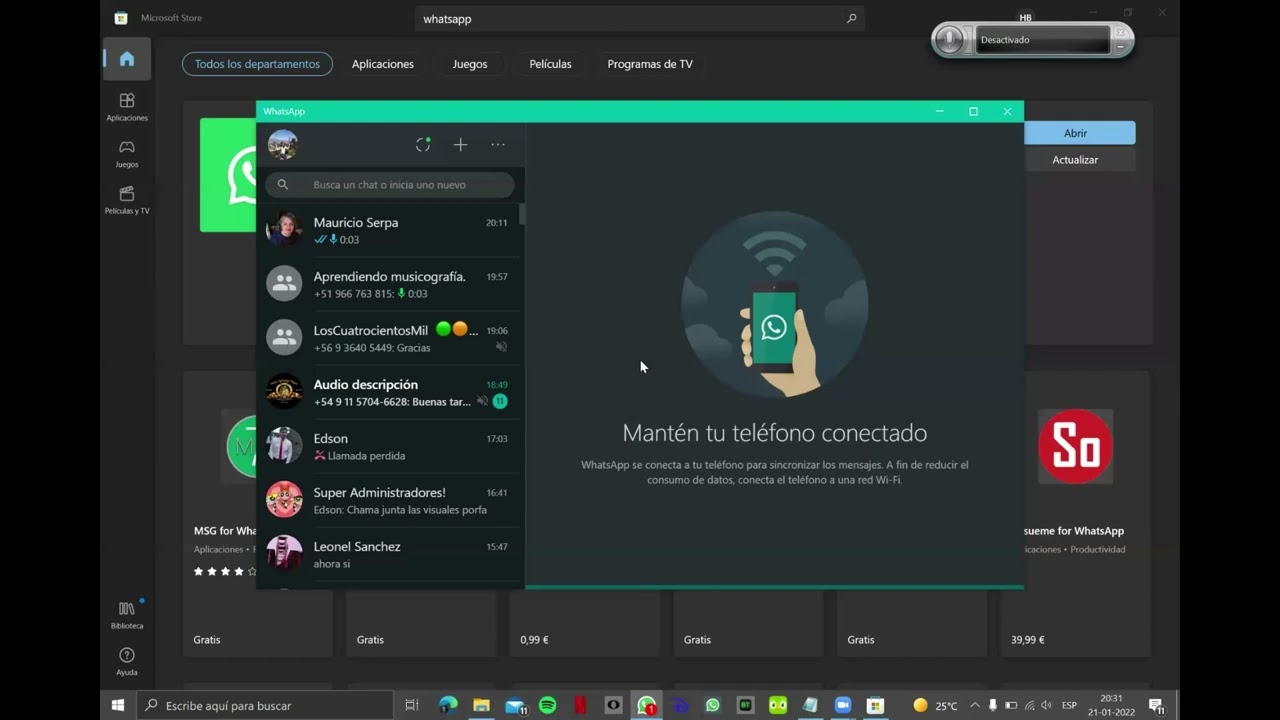Image resolution: width=1280 pixels, height=720 pixels.
Task: Open Duolingo from taskbar
Action: (x=778, y=705)
